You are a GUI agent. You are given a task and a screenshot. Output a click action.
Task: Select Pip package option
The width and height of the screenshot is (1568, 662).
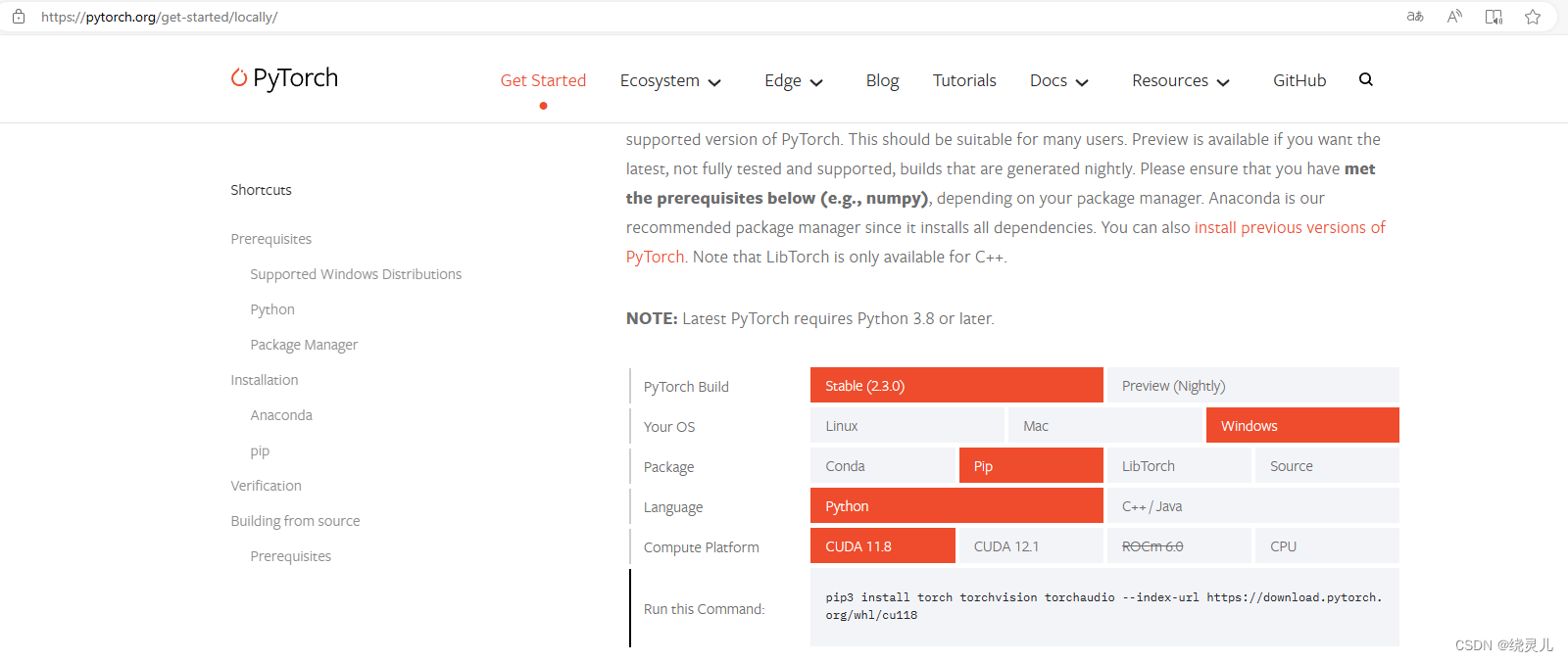click(x=1031, y=465)
